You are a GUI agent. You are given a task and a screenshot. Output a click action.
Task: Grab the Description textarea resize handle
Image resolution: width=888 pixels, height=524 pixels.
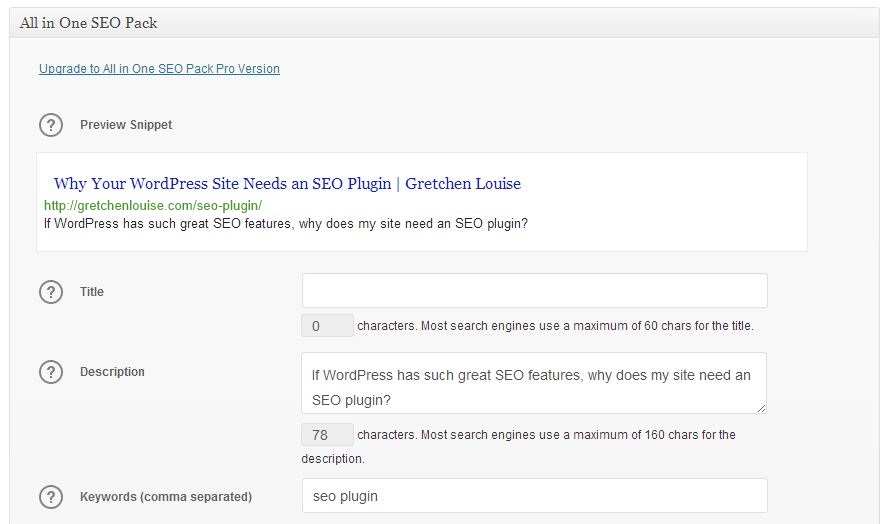[x=761, y=408]
